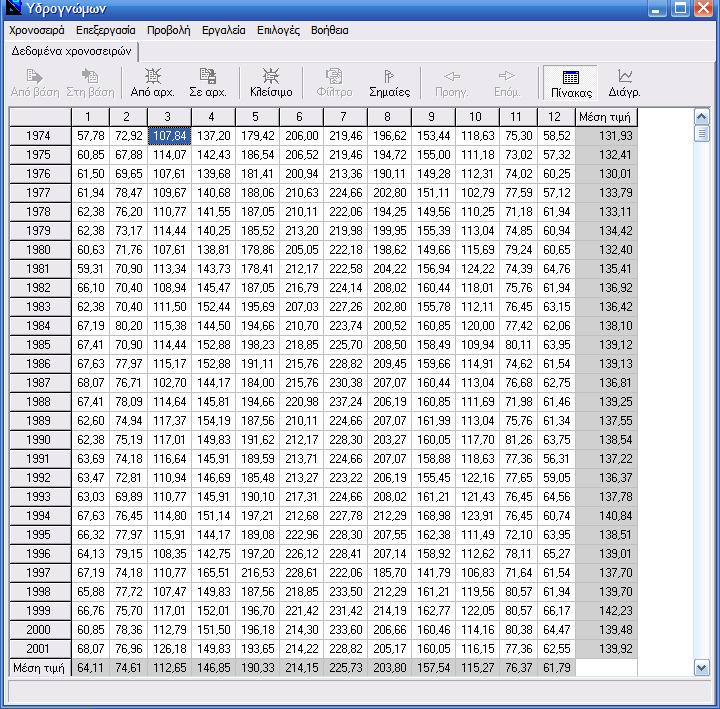The height and width of the screenshot is (709, 720).
Task: Click cell 124,22 in row 1981
Action: (x=477, y=269)
